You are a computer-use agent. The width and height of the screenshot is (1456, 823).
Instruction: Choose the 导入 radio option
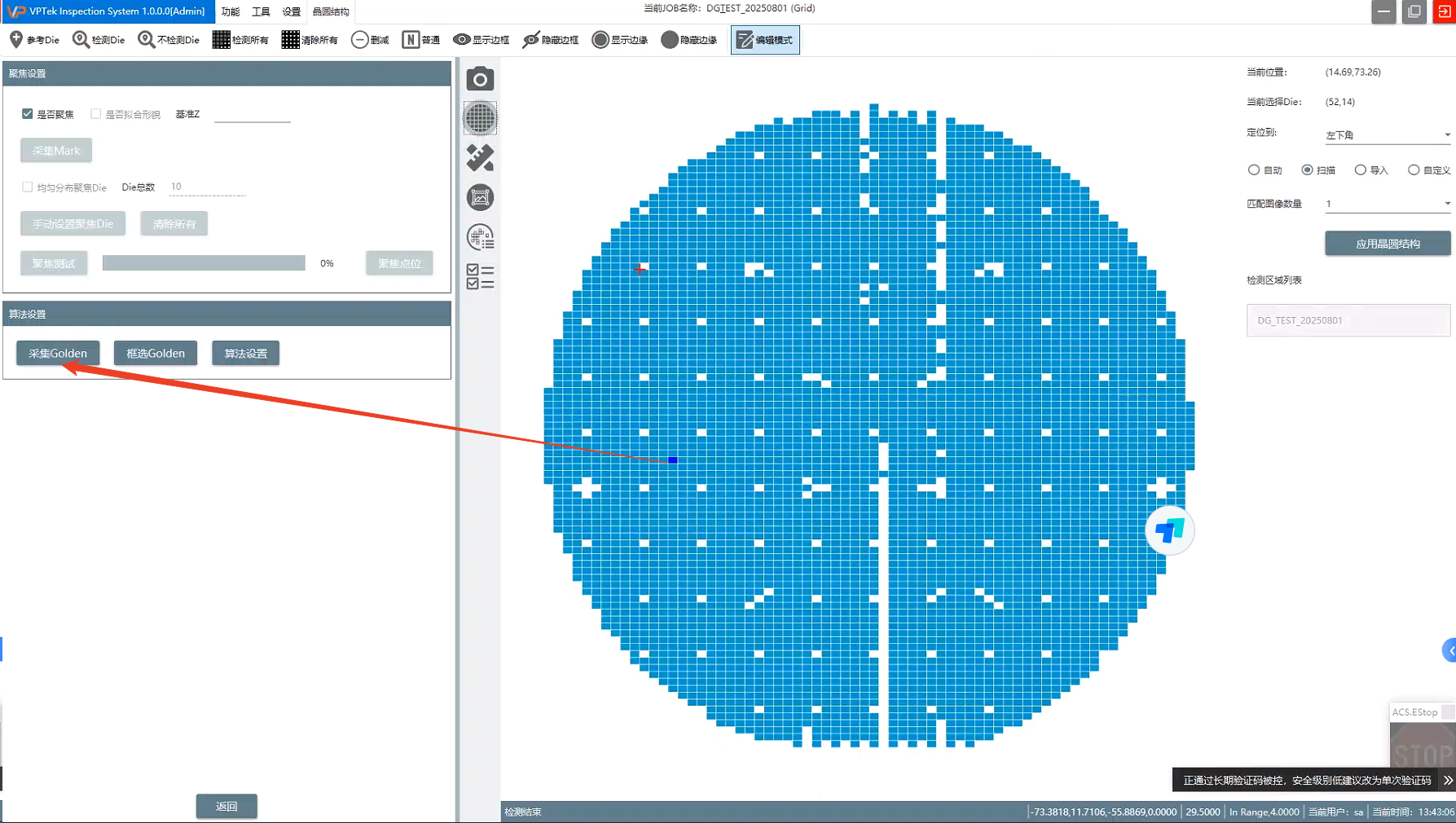[1361, 170]
